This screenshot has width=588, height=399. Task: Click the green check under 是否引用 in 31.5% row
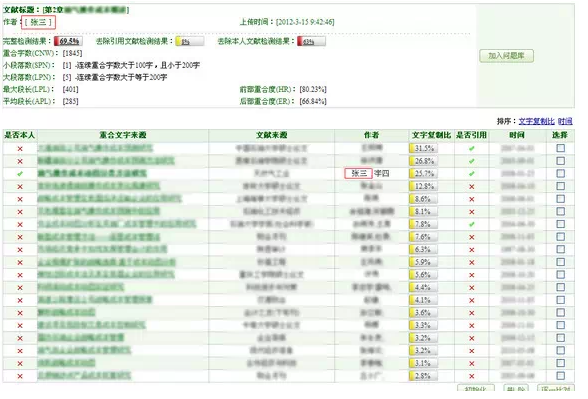pyautogui.click(x=472, y=148)
